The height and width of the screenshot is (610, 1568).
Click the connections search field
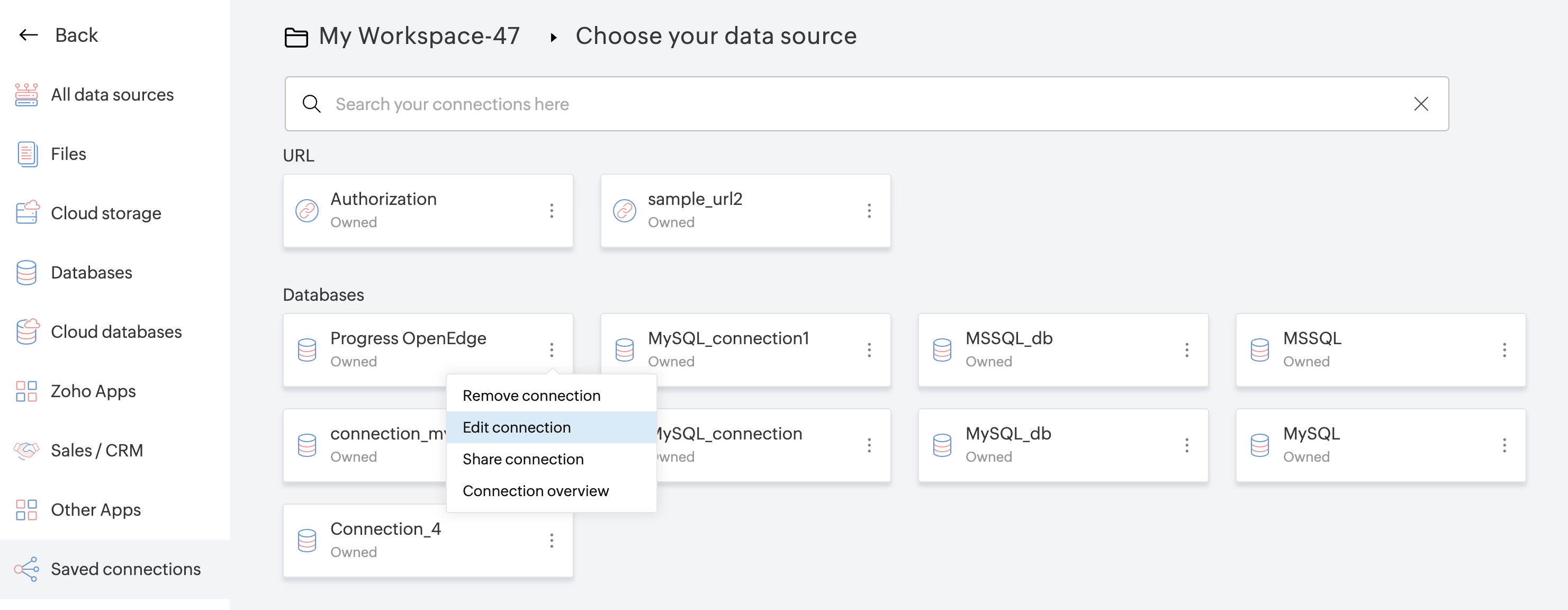pyautogui.click(x=852, y=104)
